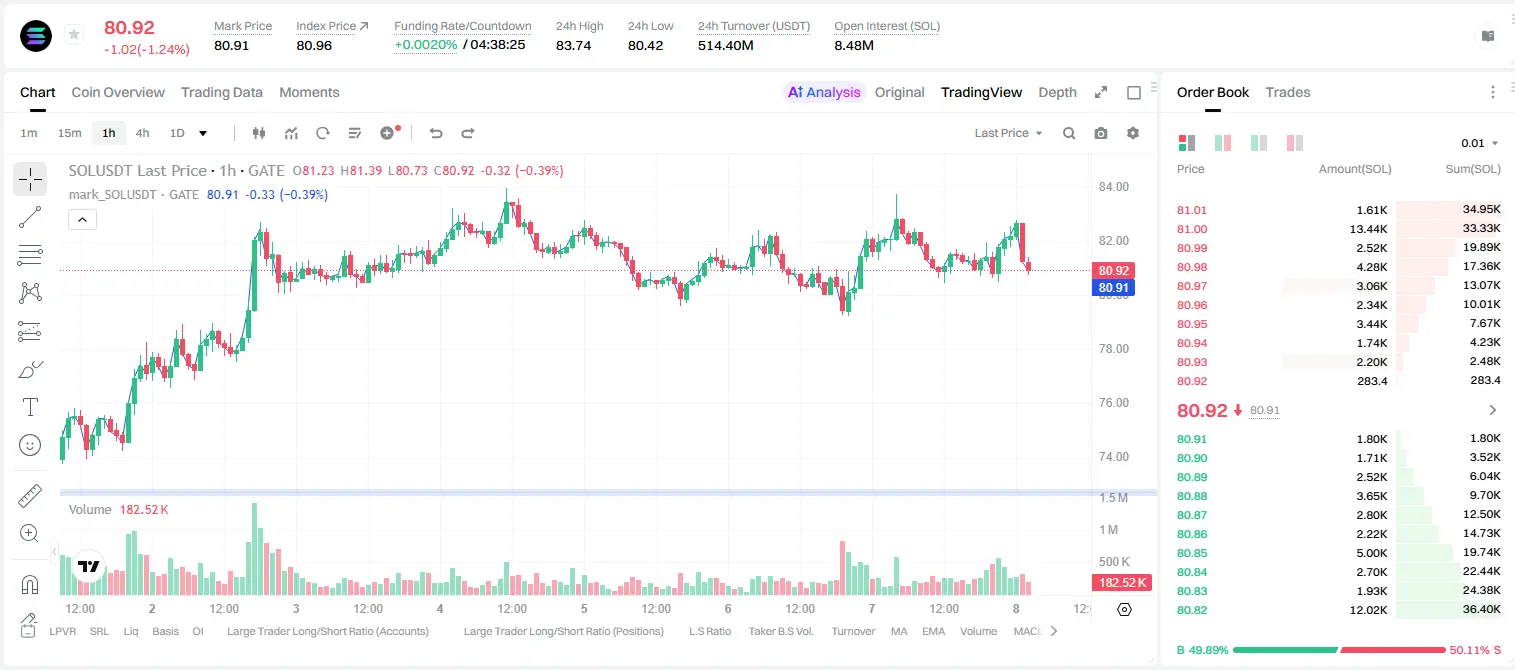
Task: Switch to the Trades tab
Action: click(1288, 92)
